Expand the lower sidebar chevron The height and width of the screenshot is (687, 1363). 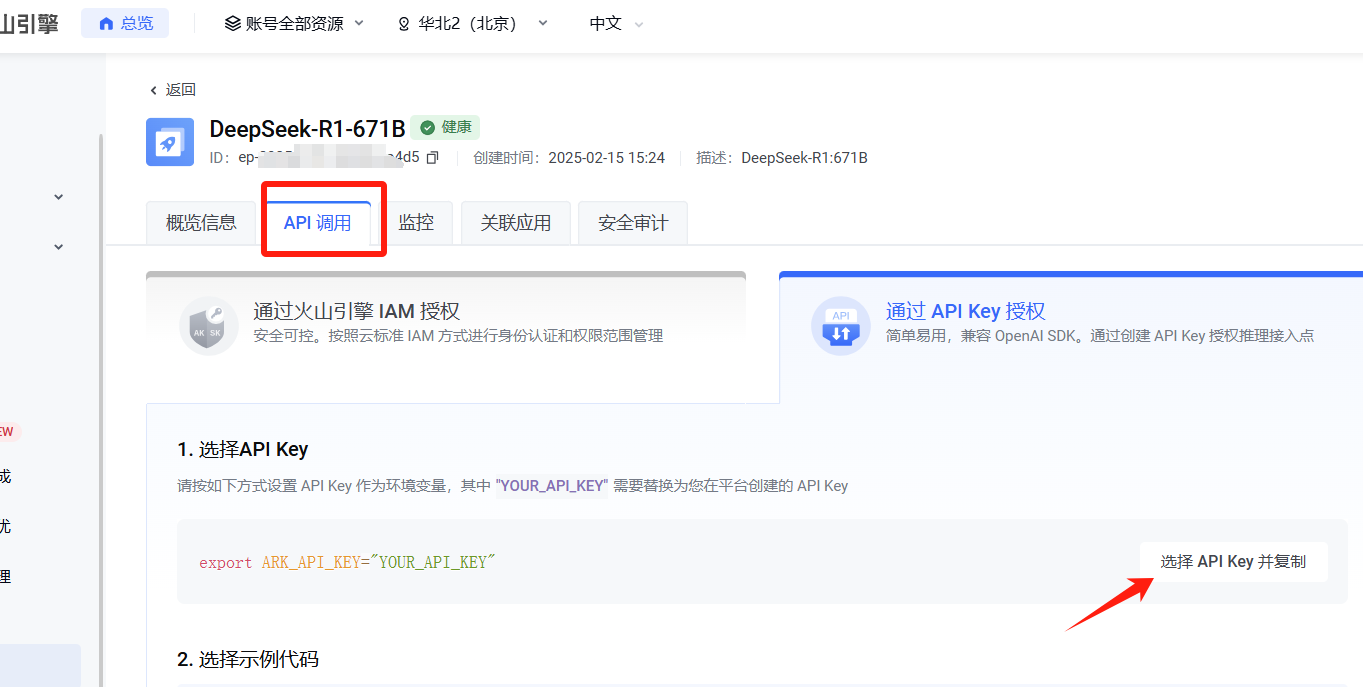pyautogui.click(x=58, y=247)
